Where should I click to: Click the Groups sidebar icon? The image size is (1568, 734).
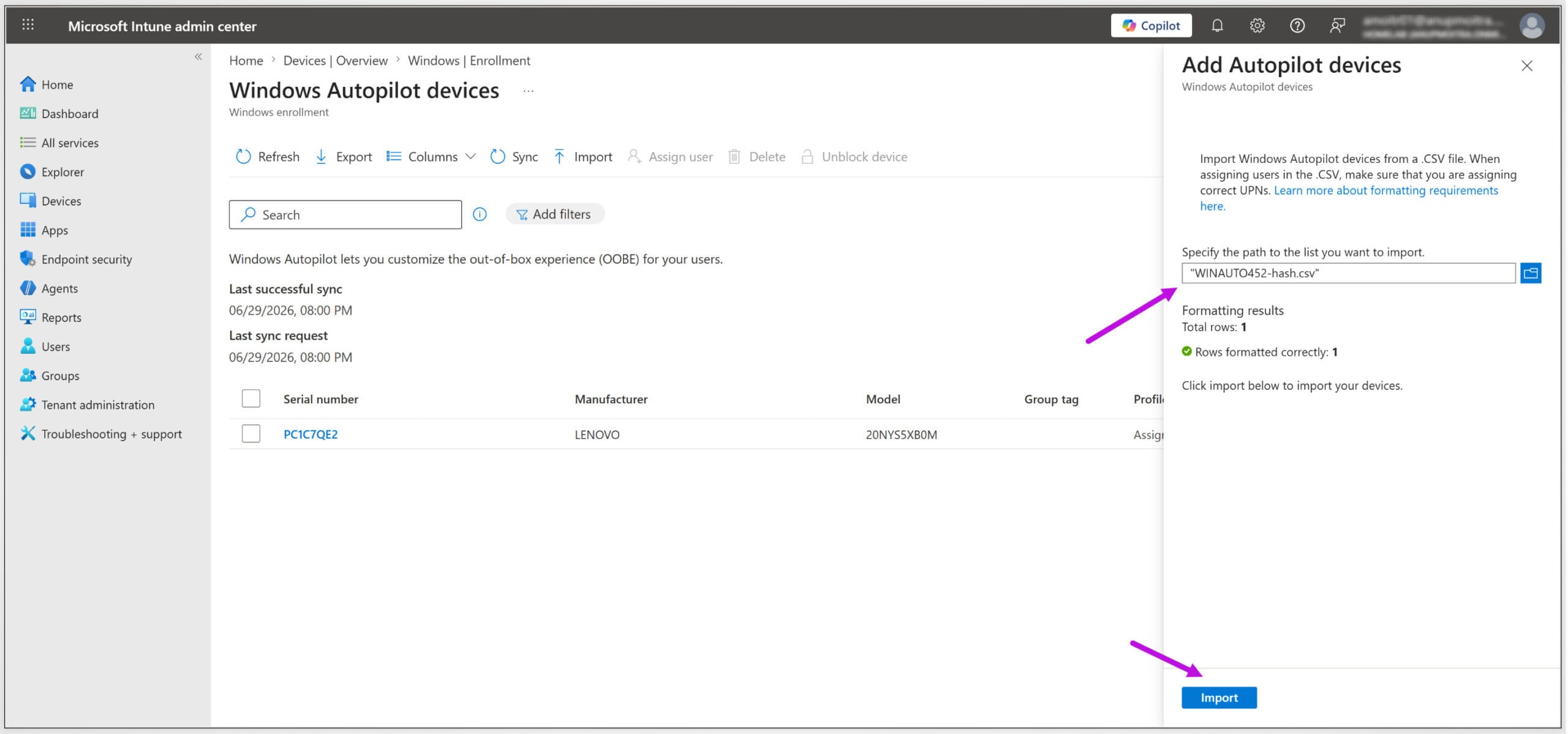tap(28, 375)
